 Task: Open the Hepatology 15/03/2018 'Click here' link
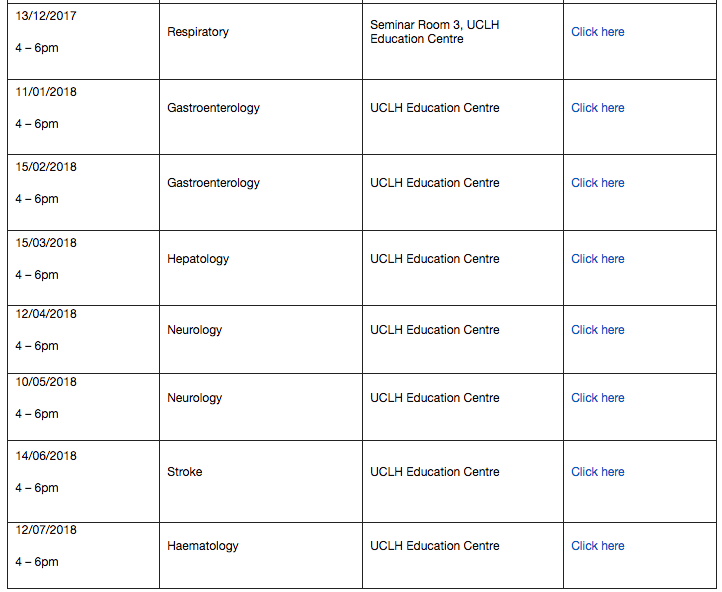(598, 259)
